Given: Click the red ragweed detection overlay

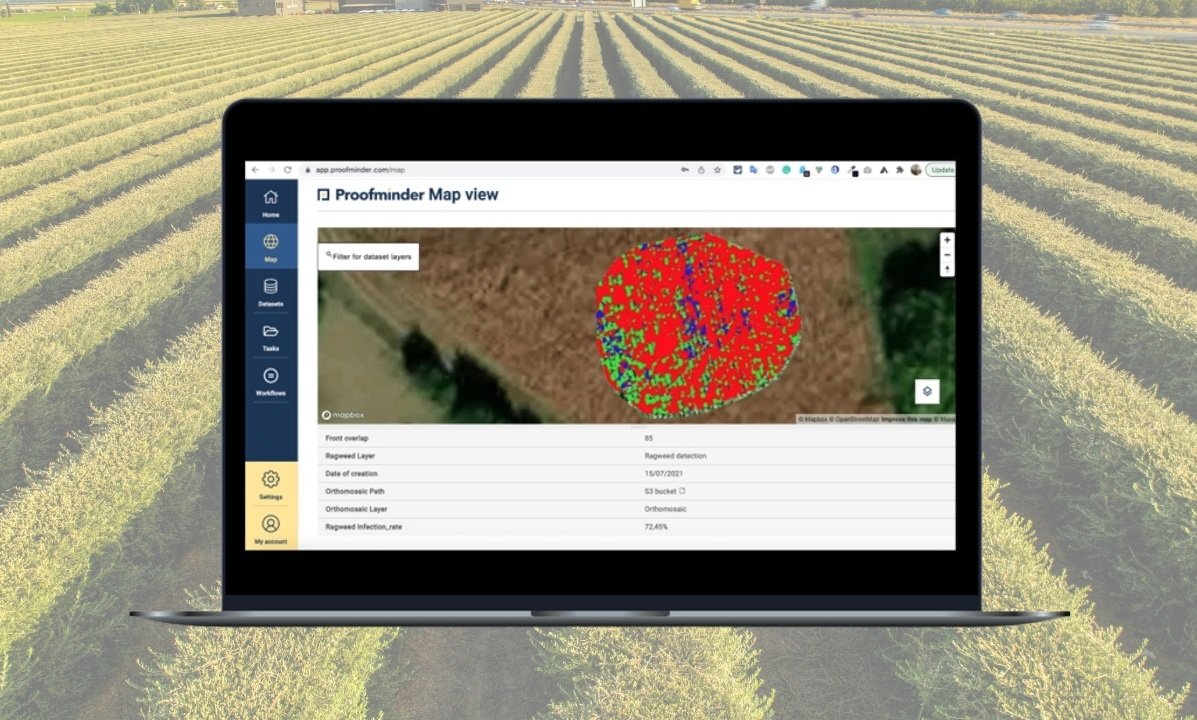Looking at the screenshot, I should point(697,326).
